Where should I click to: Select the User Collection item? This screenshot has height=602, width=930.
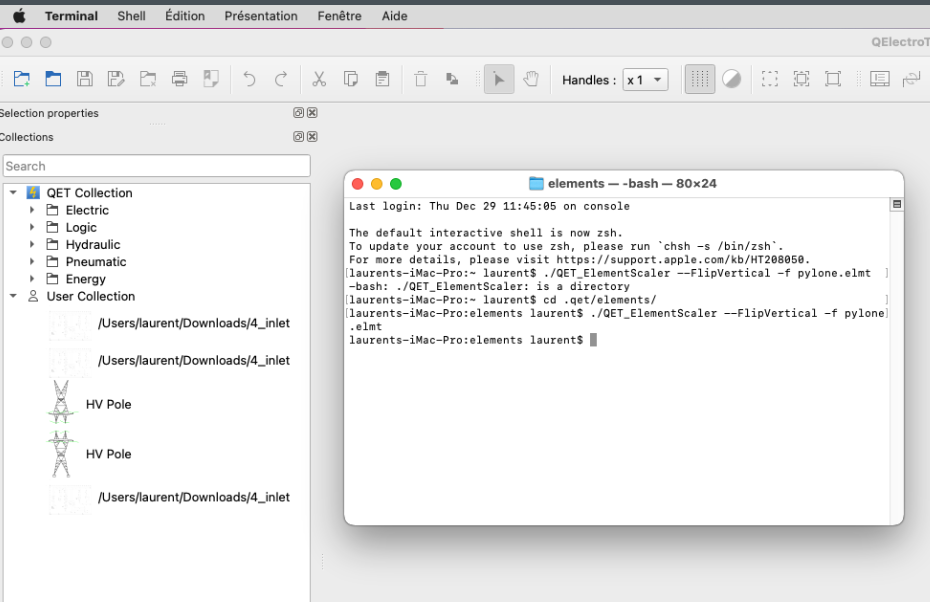click(x=91, y=296)
